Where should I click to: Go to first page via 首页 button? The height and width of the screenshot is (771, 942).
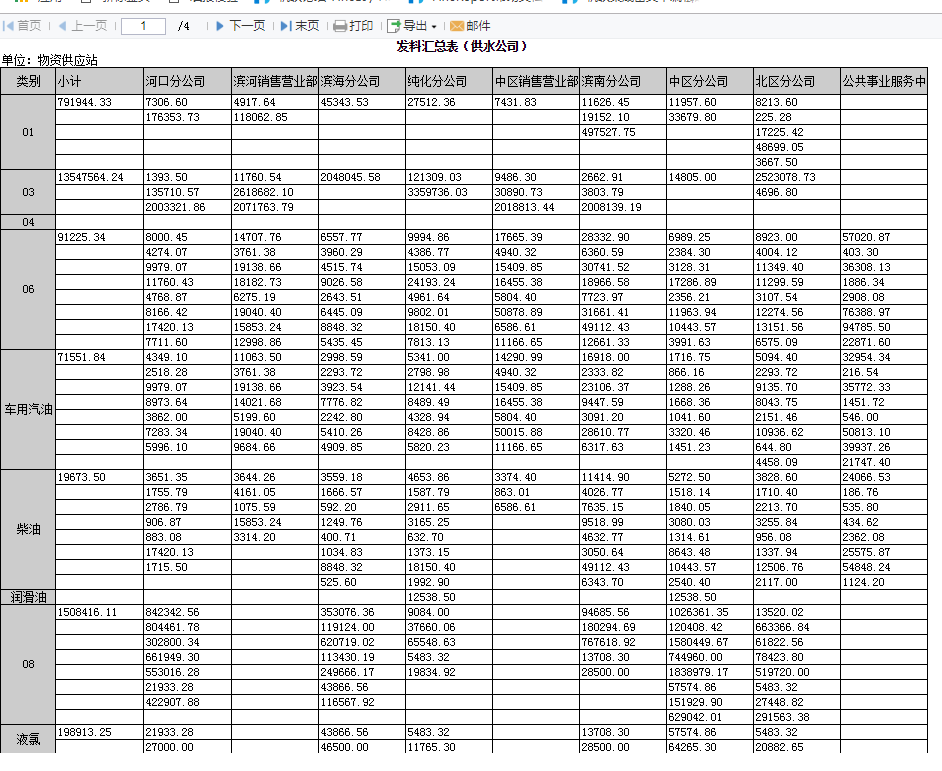[x=22, y=26]
